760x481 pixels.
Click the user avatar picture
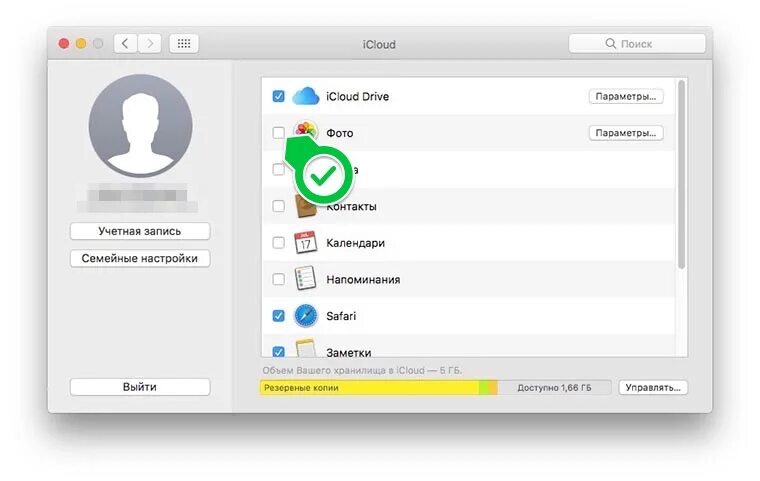[141, 126]
